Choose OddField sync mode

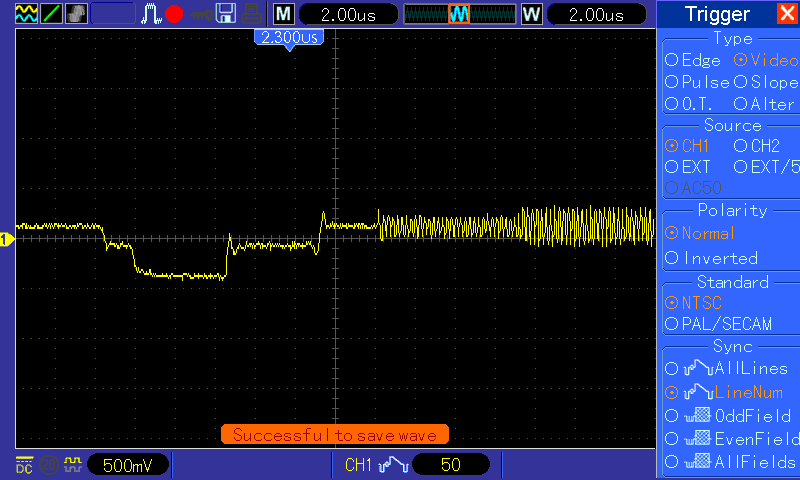(728, 416)
